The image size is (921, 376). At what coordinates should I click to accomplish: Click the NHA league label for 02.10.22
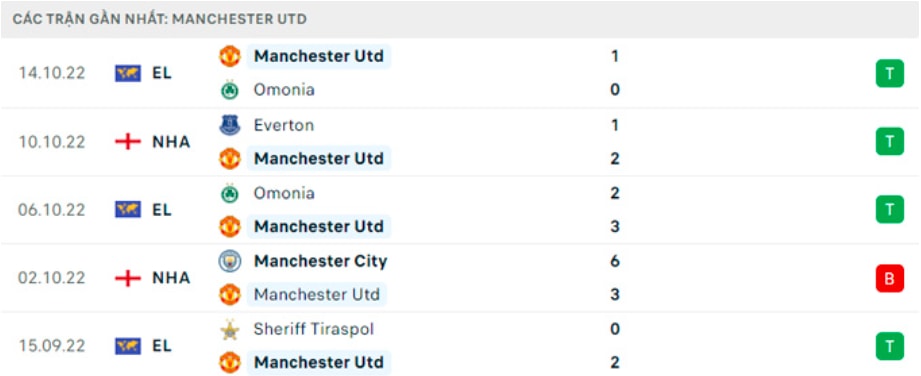(x=171, y=278)
